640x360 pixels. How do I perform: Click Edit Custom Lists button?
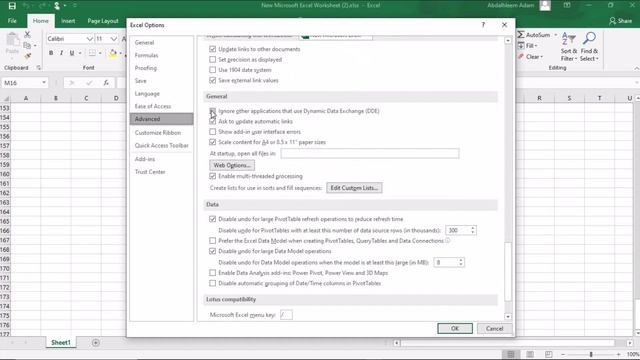(x=354, y=188)
